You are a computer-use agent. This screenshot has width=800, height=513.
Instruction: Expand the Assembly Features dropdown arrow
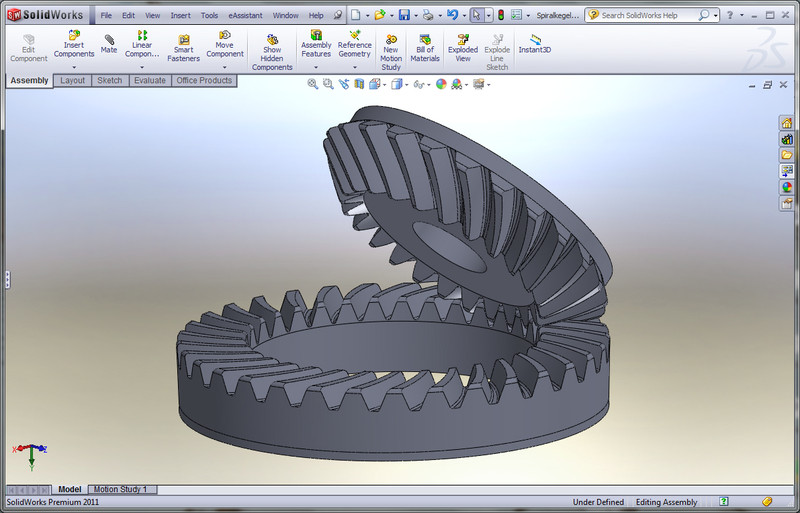(316, 67)
